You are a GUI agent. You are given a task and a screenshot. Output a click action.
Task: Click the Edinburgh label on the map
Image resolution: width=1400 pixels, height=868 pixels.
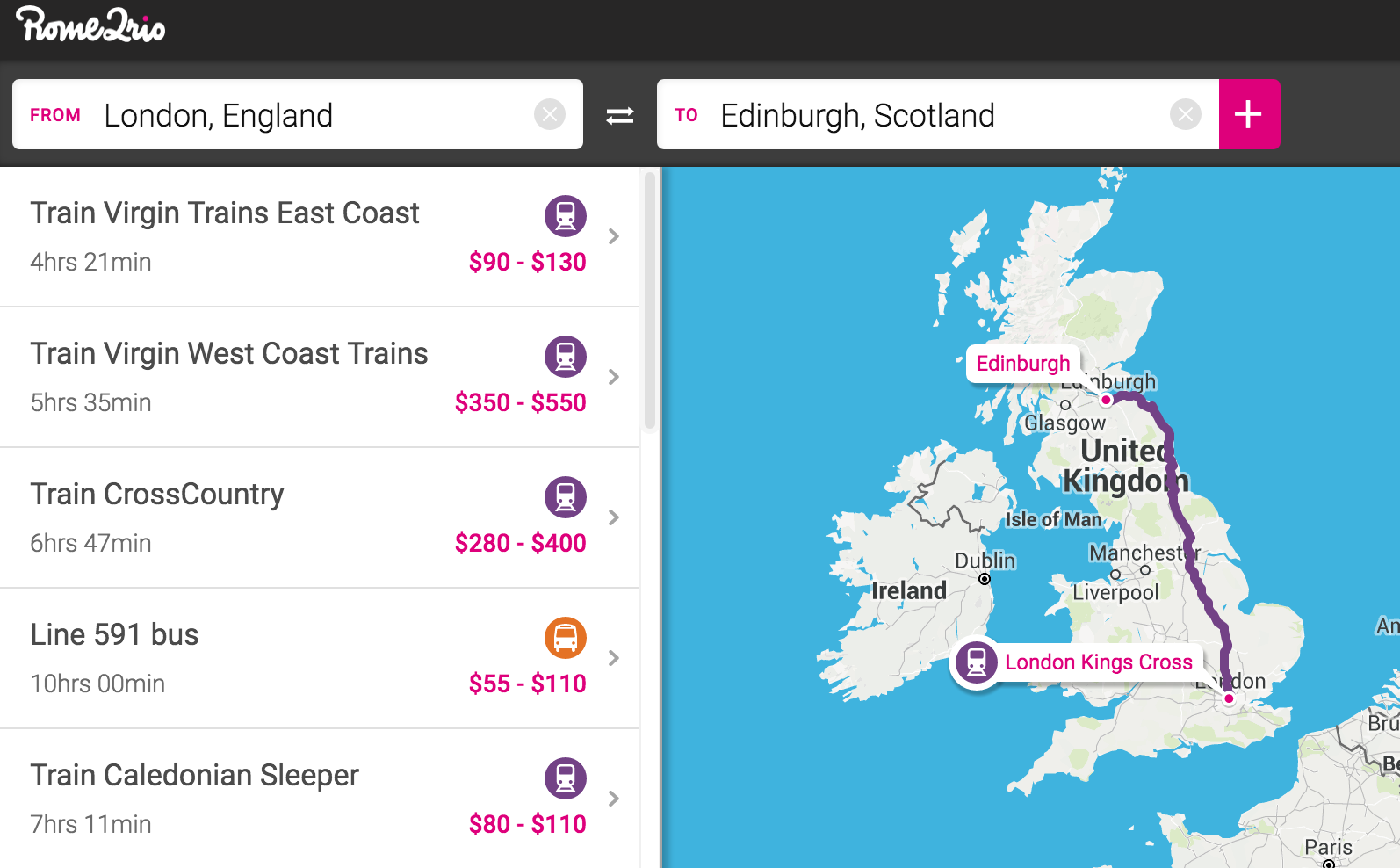click(x=1022, y=364)
